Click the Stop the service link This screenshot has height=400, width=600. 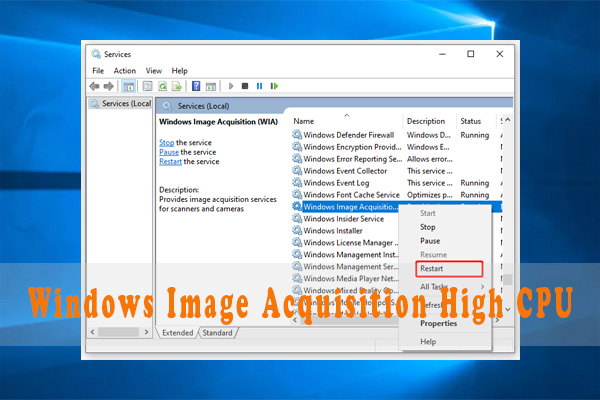166,143
